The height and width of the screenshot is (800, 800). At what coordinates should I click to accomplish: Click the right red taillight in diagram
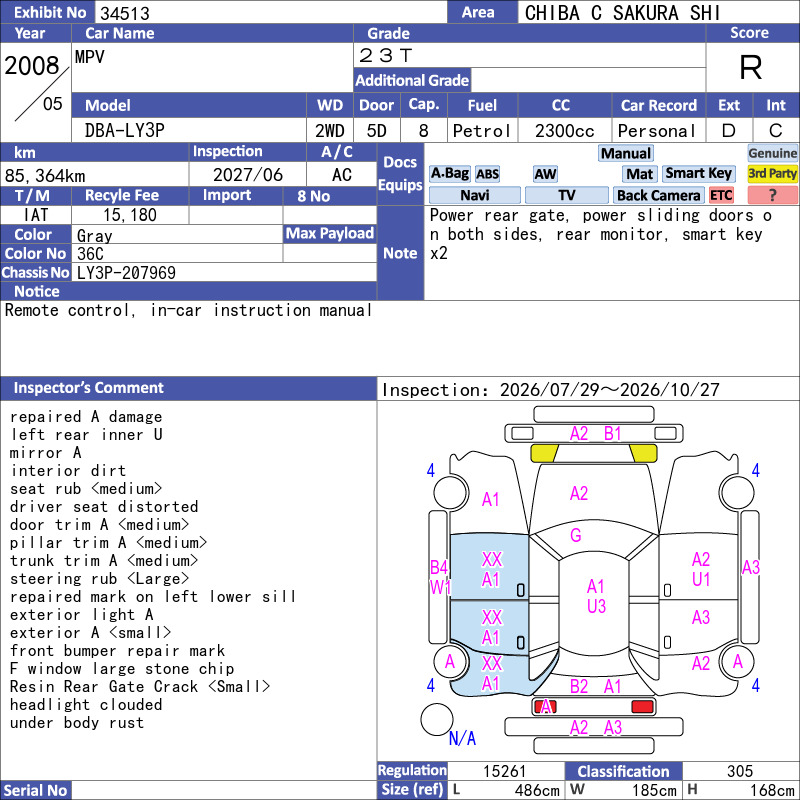click(642, 707)
